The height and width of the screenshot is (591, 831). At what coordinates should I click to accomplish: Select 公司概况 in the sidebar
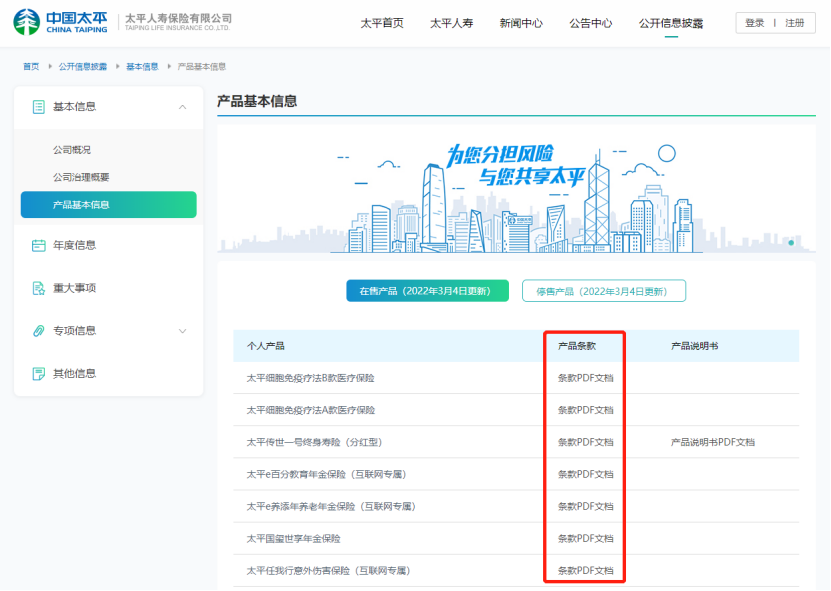[x=72, y=150]
